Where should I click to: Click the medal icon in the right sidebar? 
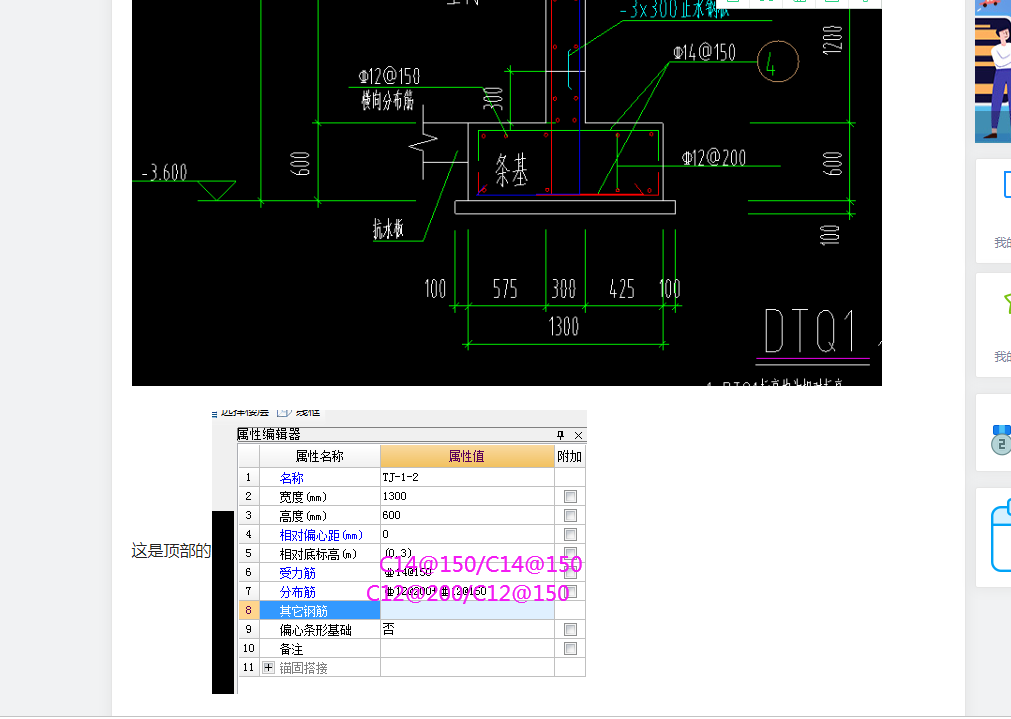(1001, 440)
